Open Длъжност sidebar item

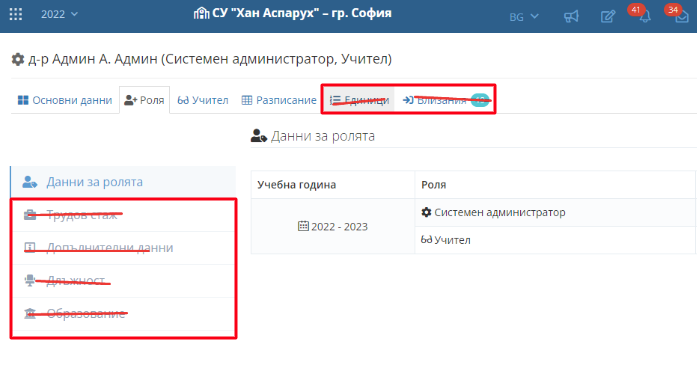123,281
